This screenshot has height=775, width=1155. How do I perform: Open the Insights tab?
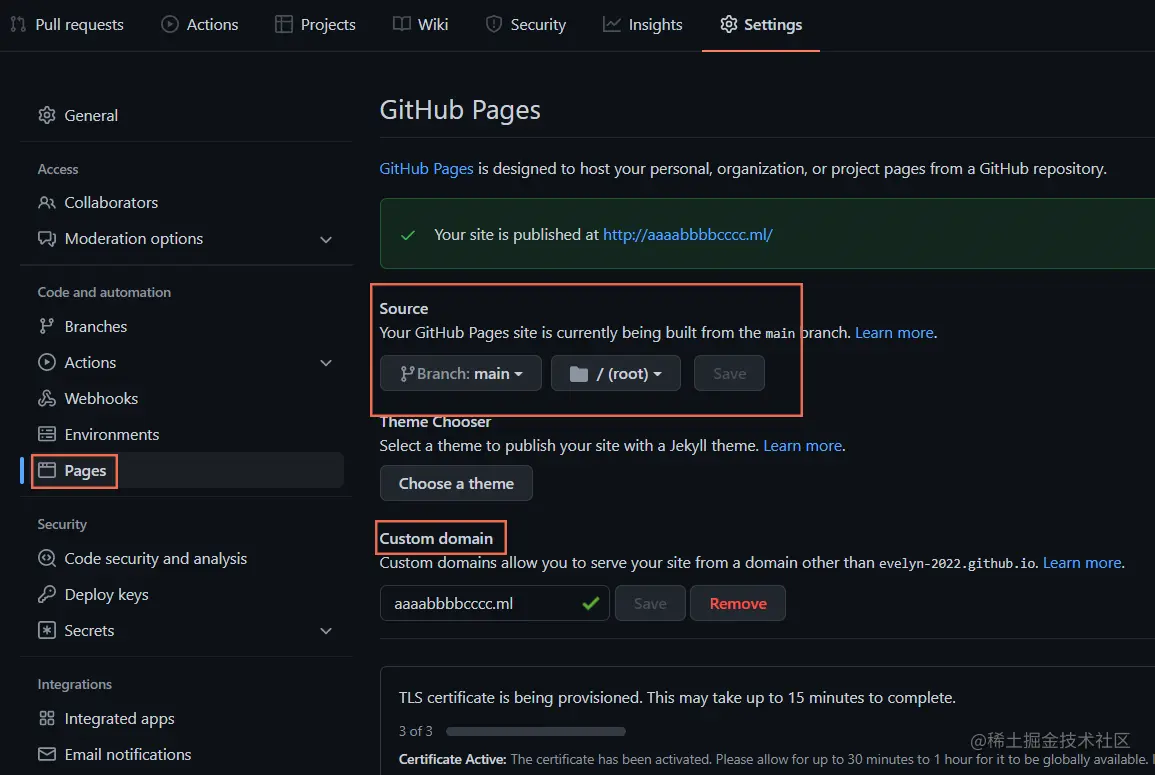643,24
